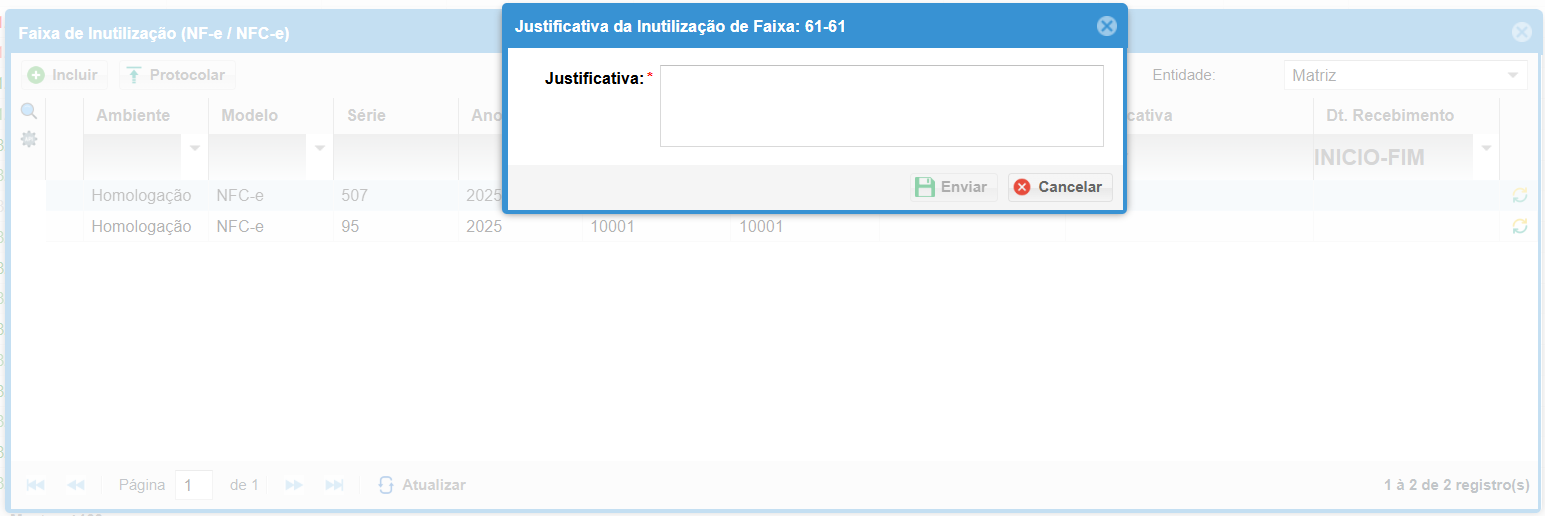The width and height of the screenshot is (1545, 516).
Task: Click the Atualizar refresh icon in pager
Action: 386,485
